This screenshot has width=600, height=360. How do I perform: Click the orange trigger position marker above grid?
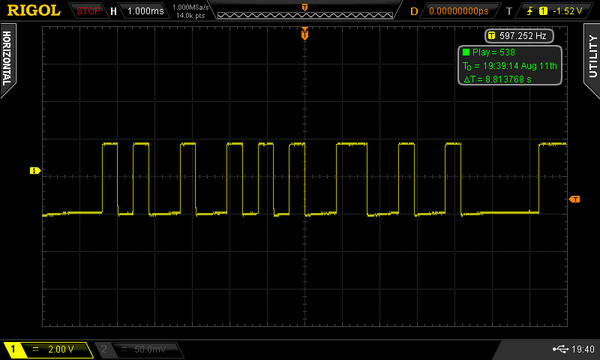pos(305,34)
